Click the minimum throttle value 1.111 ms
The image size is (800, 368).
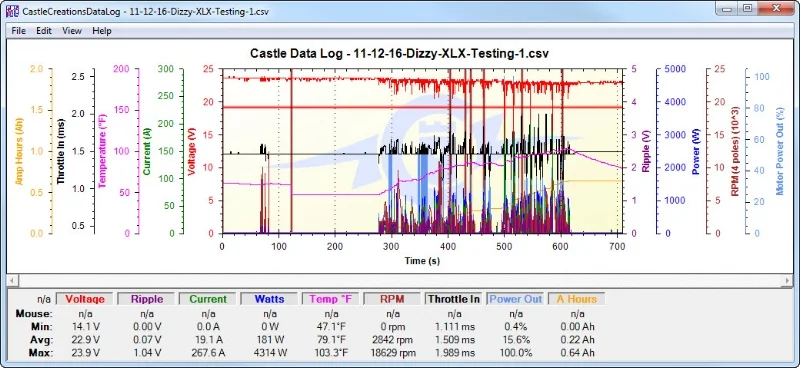[x=454, y=327]
